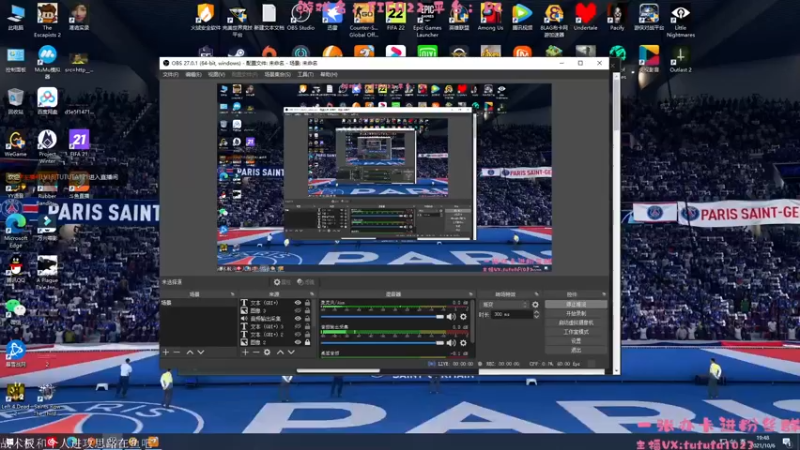The height and width of the screenshot is (450, 800).
Task: Open Recycle Bin desktop icon
Action: (x=16, y=101)
